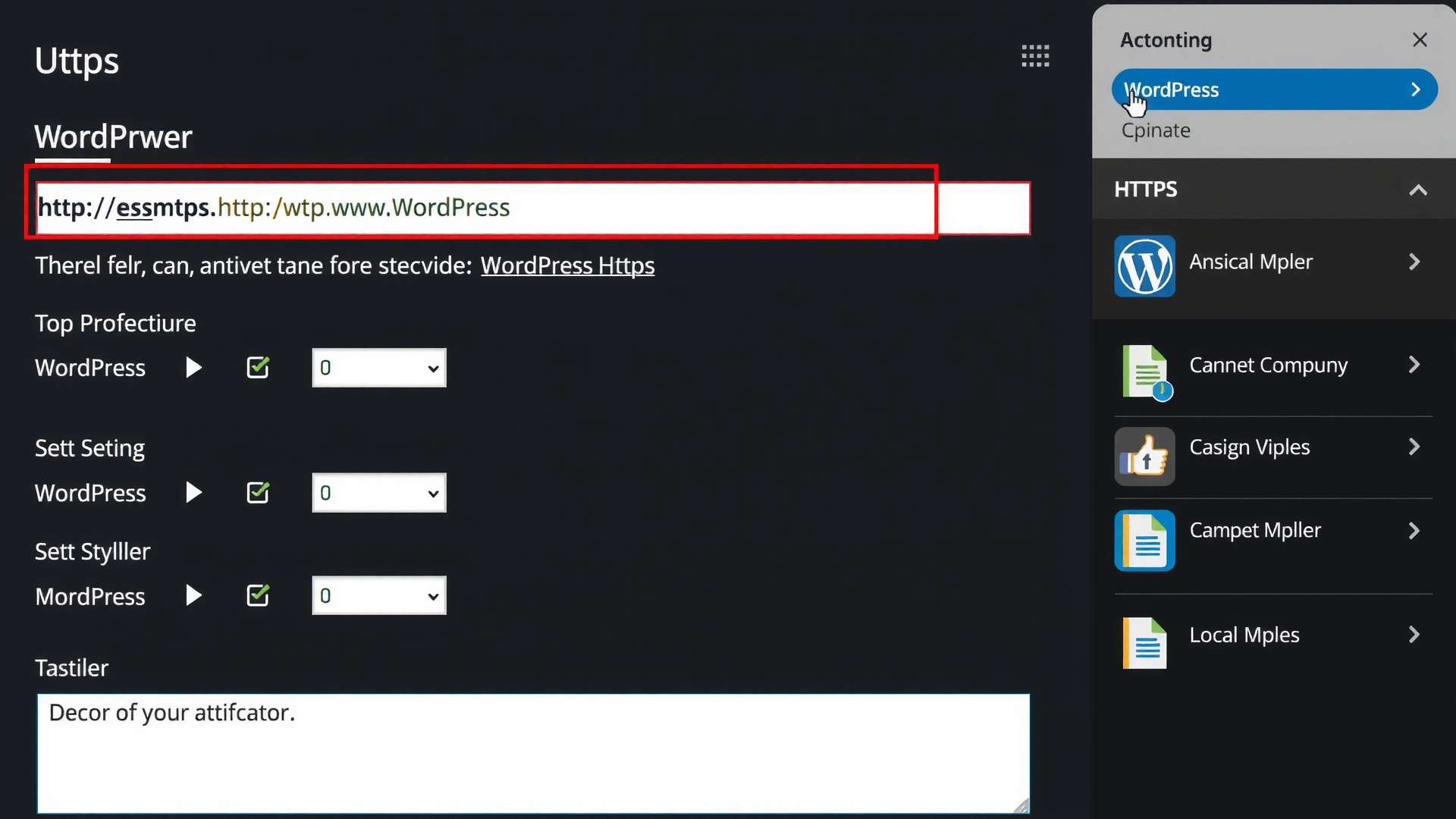Toggle the Sett Seting WordPress checkbox

point(257,492)
